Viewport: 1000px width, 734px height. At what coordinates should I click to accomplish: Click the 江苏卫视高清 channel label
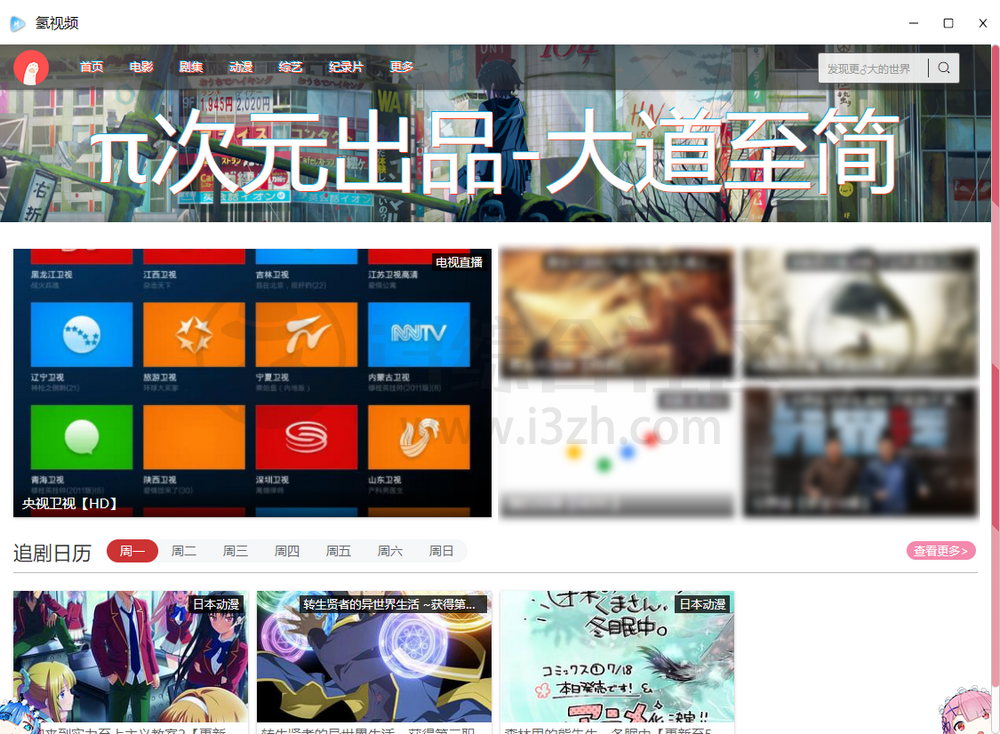click(x=393, y=275)
